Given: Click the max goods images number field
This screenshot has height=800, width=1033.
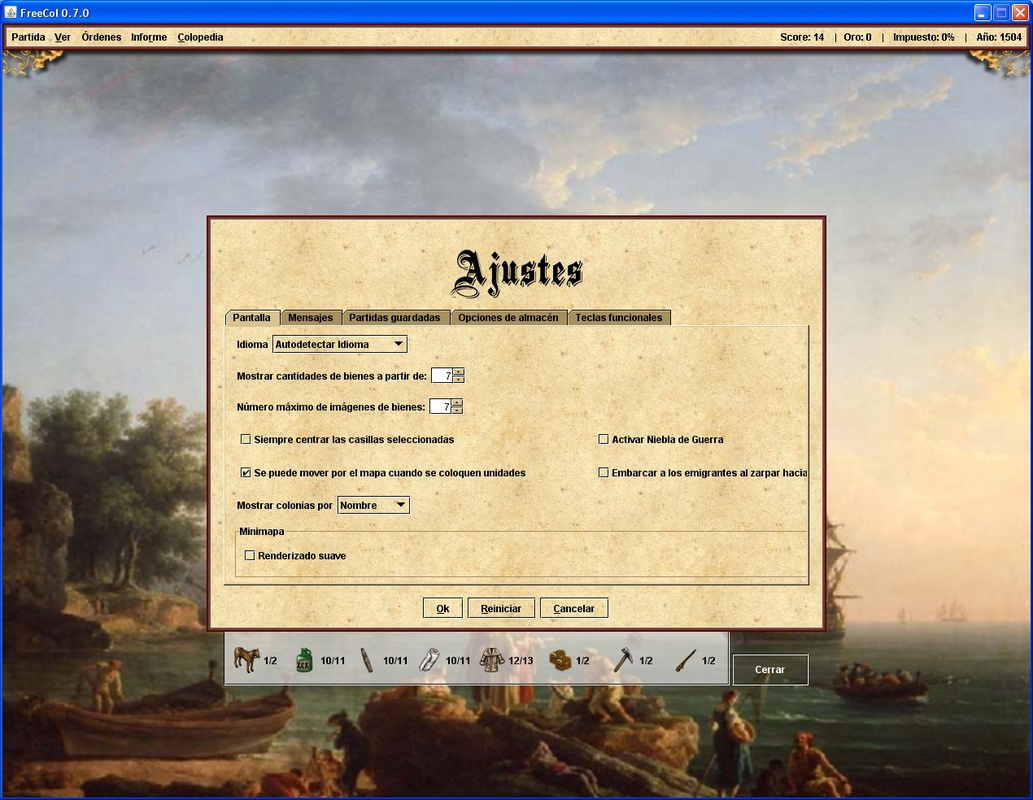Looking at the screenshot, I should click(x=440, y=407).
